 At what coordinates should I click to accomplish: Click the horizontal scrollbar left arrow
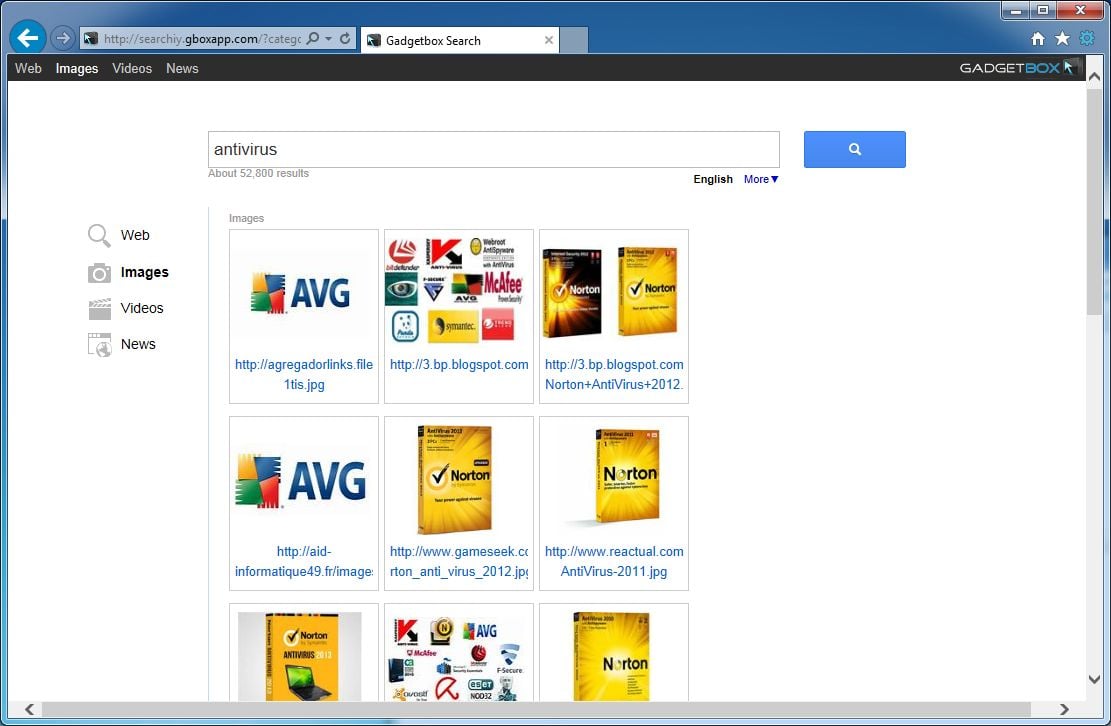29,709
